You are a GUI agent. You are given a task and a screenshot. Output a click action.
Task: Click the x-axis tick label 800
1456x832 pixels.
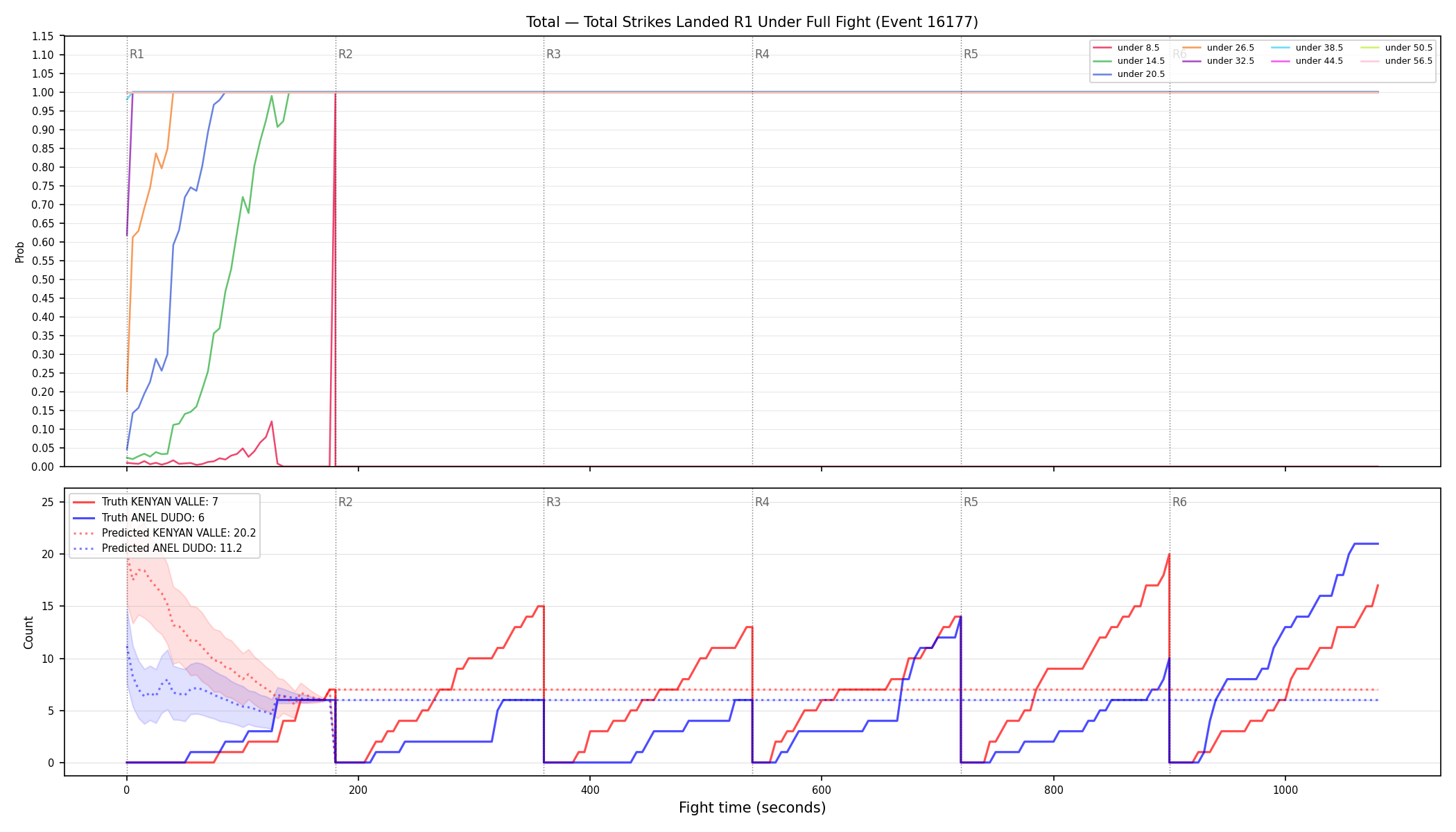click(1053, 790)
